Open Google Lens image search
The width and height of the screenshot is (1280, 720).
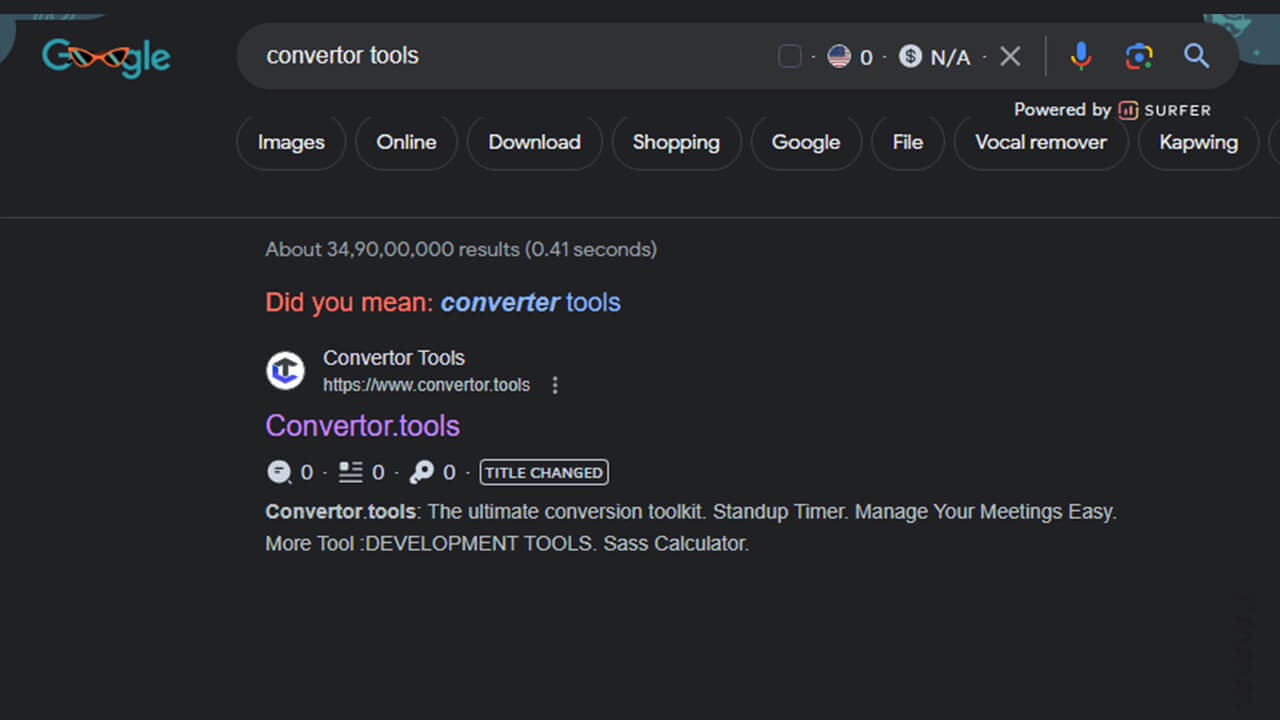[x=1139, y=56]
